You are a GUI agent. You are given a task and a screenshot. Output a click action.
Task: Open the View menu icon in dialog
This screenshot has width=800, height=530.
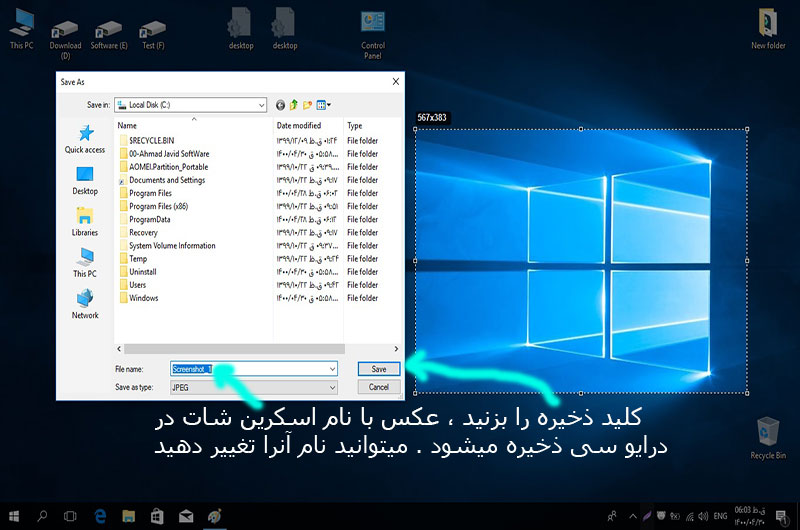point(323,105)
